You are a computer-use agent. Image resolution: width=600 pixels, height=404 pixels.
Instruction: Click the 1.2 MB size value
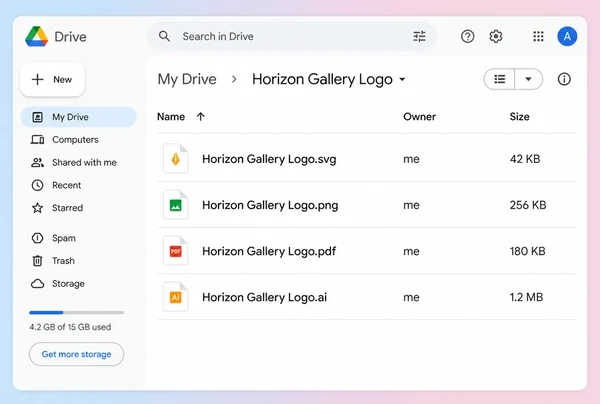click(x=526, y=297)
